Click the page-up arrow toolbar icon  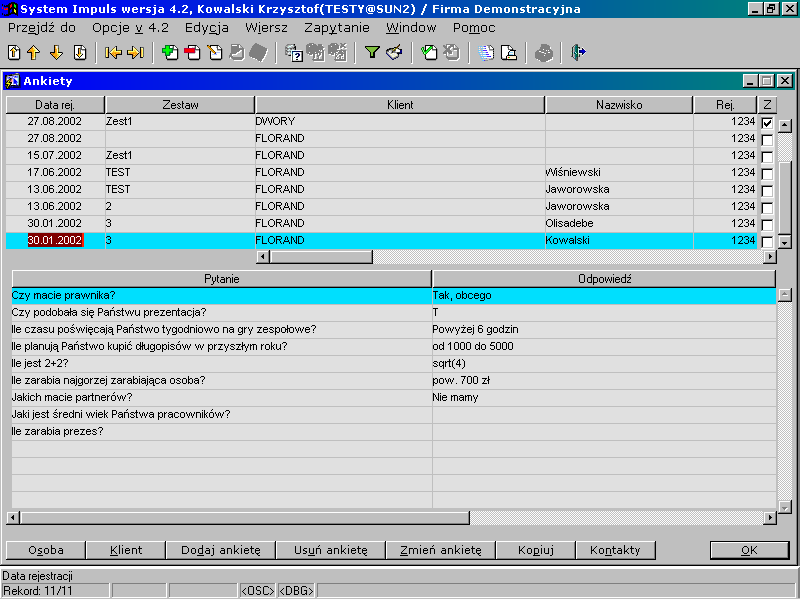(x=14, y=53)
